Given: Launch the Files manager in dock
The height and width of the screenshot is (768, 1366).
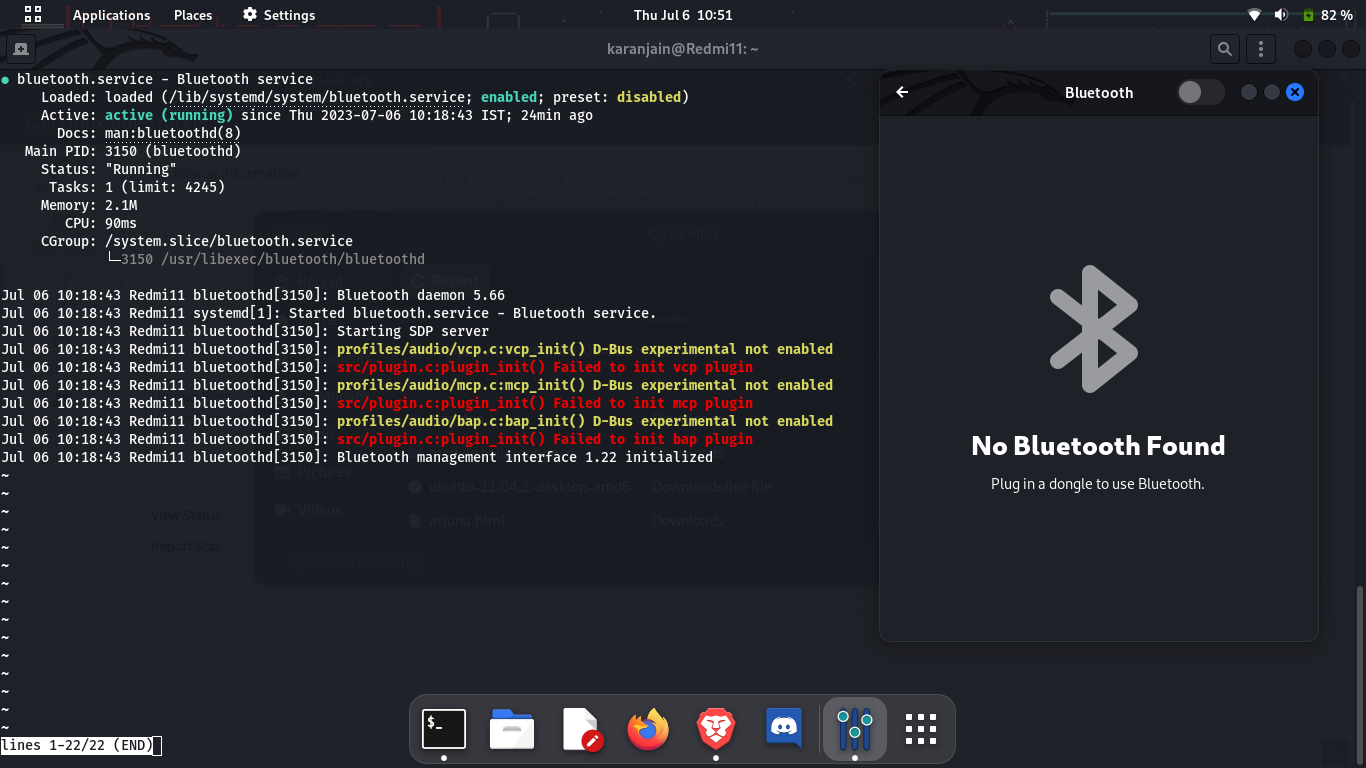Looking at the screenshot, I should (512, 729).
